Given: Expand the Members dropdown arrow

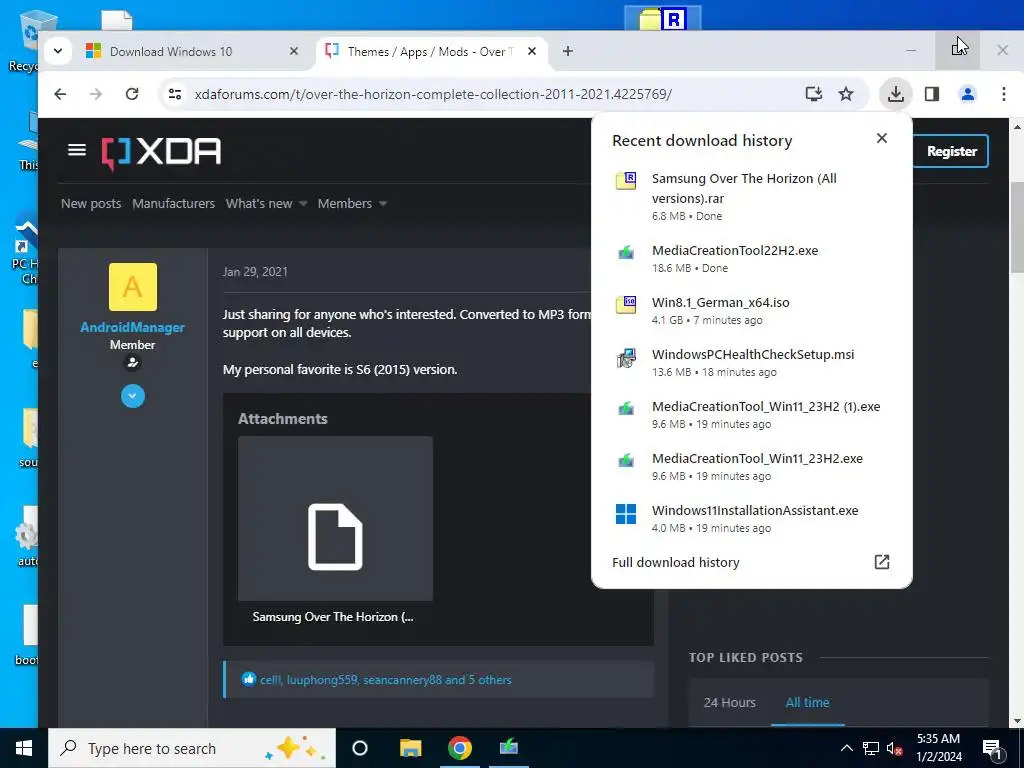Looking at the screenshot, I should (383, 204).
